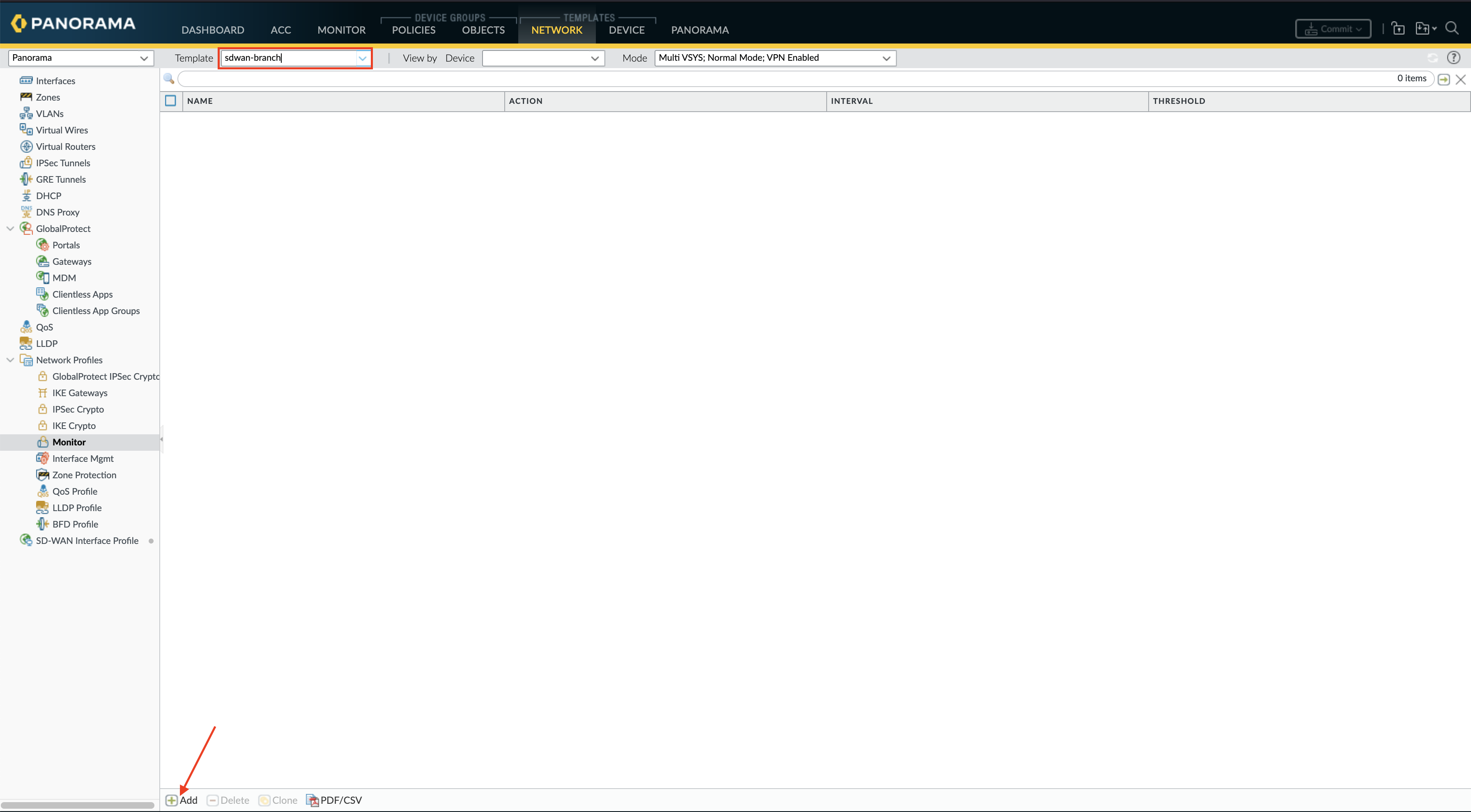This screenshot has height=812, width=1471.
Task: Switch to the DEVICE tab
Action: pos(626,30)
